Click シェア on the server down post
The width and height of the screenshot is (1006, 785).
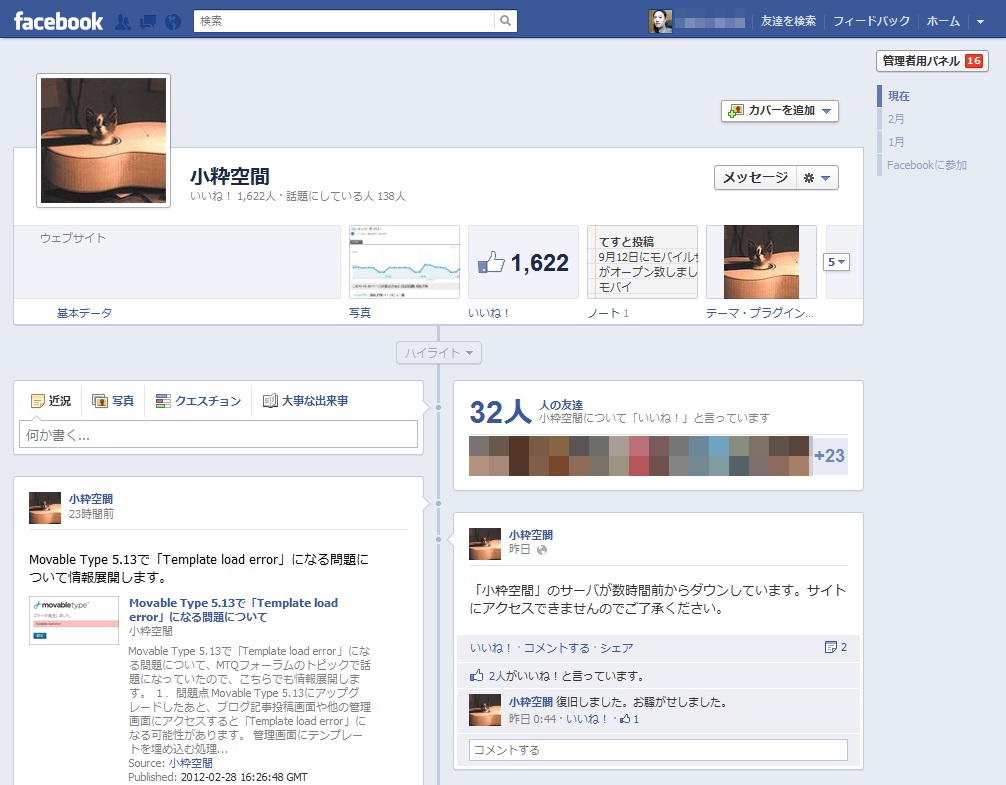617,648
